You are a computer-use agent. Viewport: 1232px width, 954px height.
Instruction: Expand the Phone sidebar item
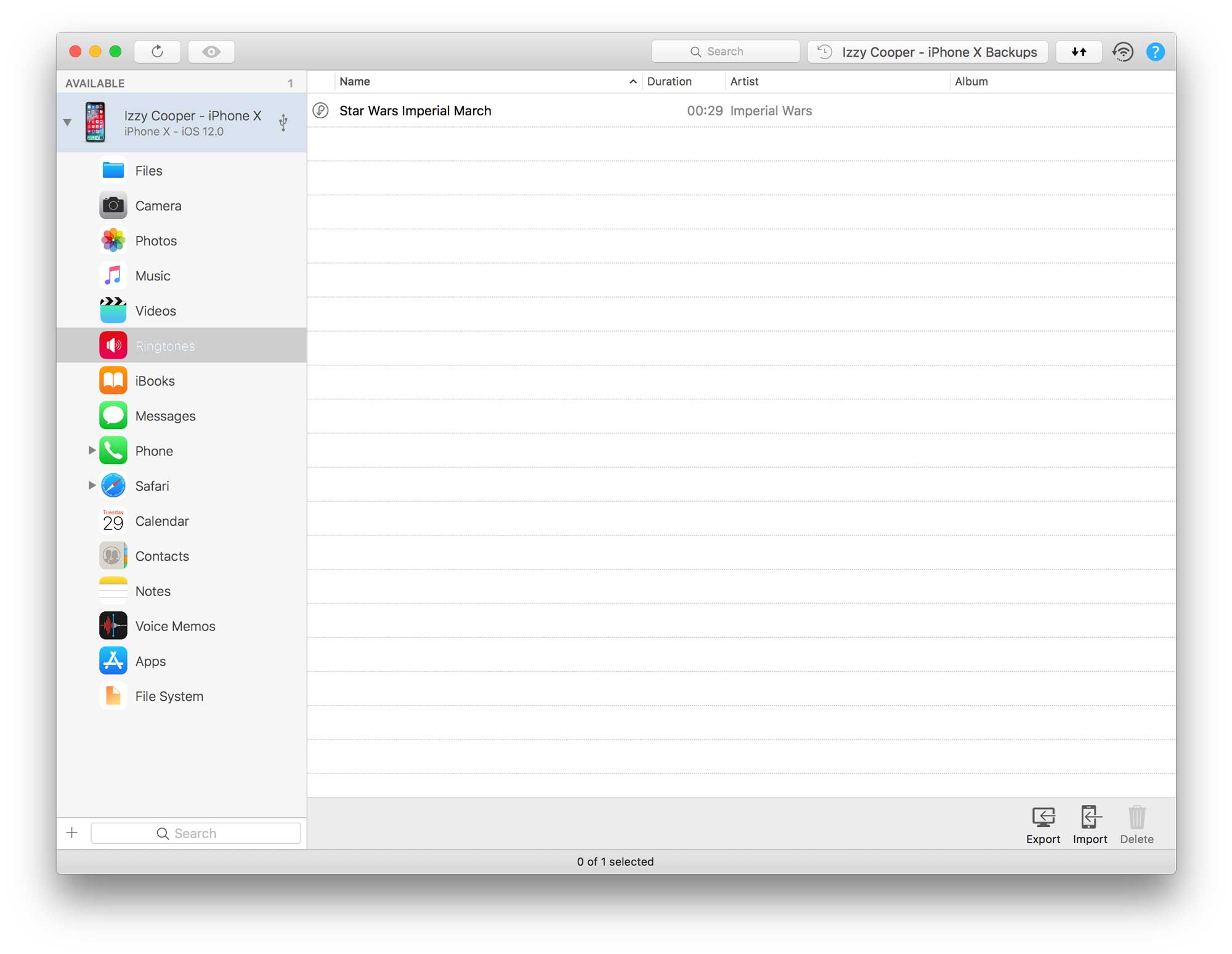[x=91, y=450]
